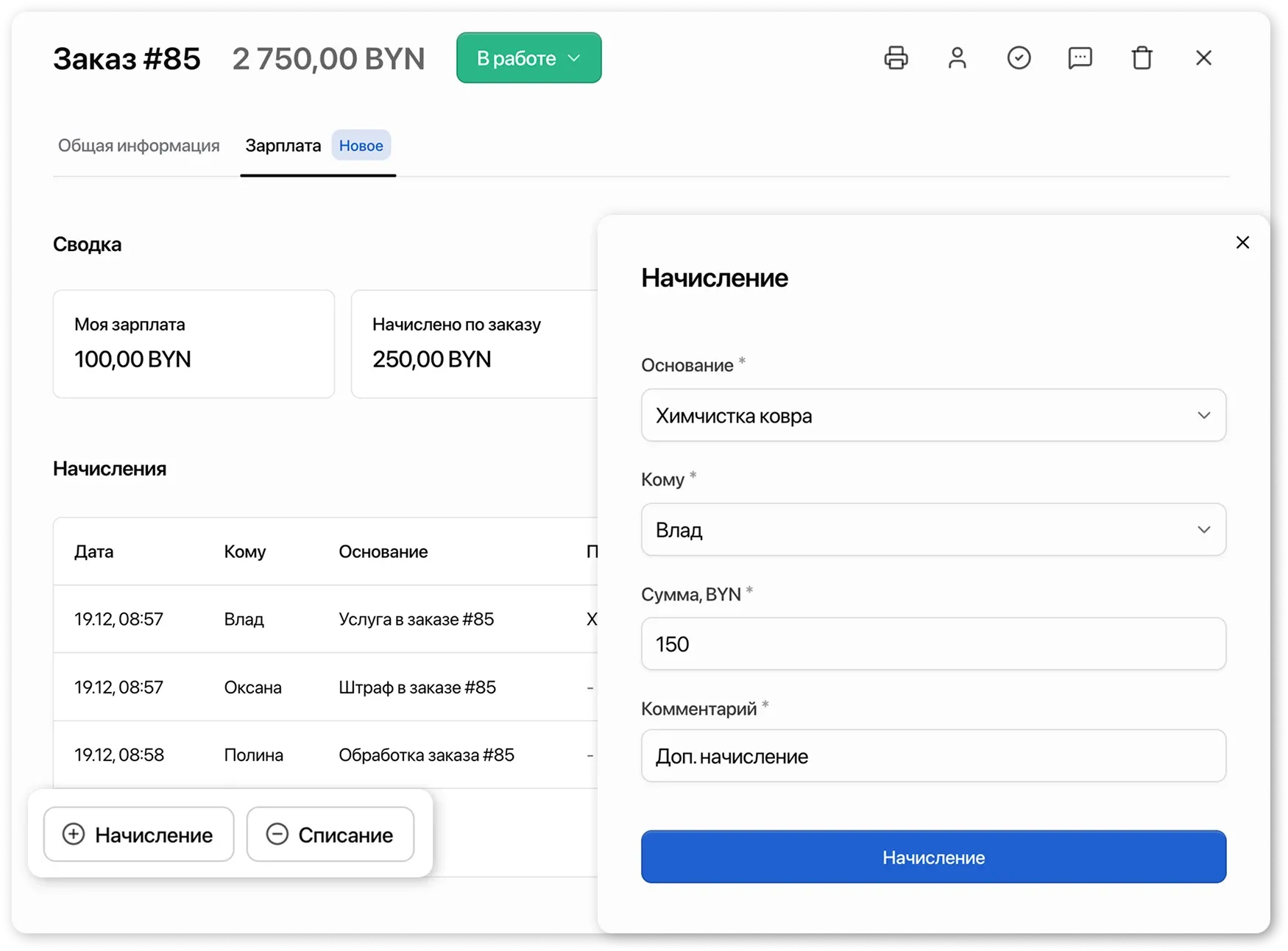This screenshot has height=951, width=1288.
Task: Click the Списание button
Action: tap(330, 835)
